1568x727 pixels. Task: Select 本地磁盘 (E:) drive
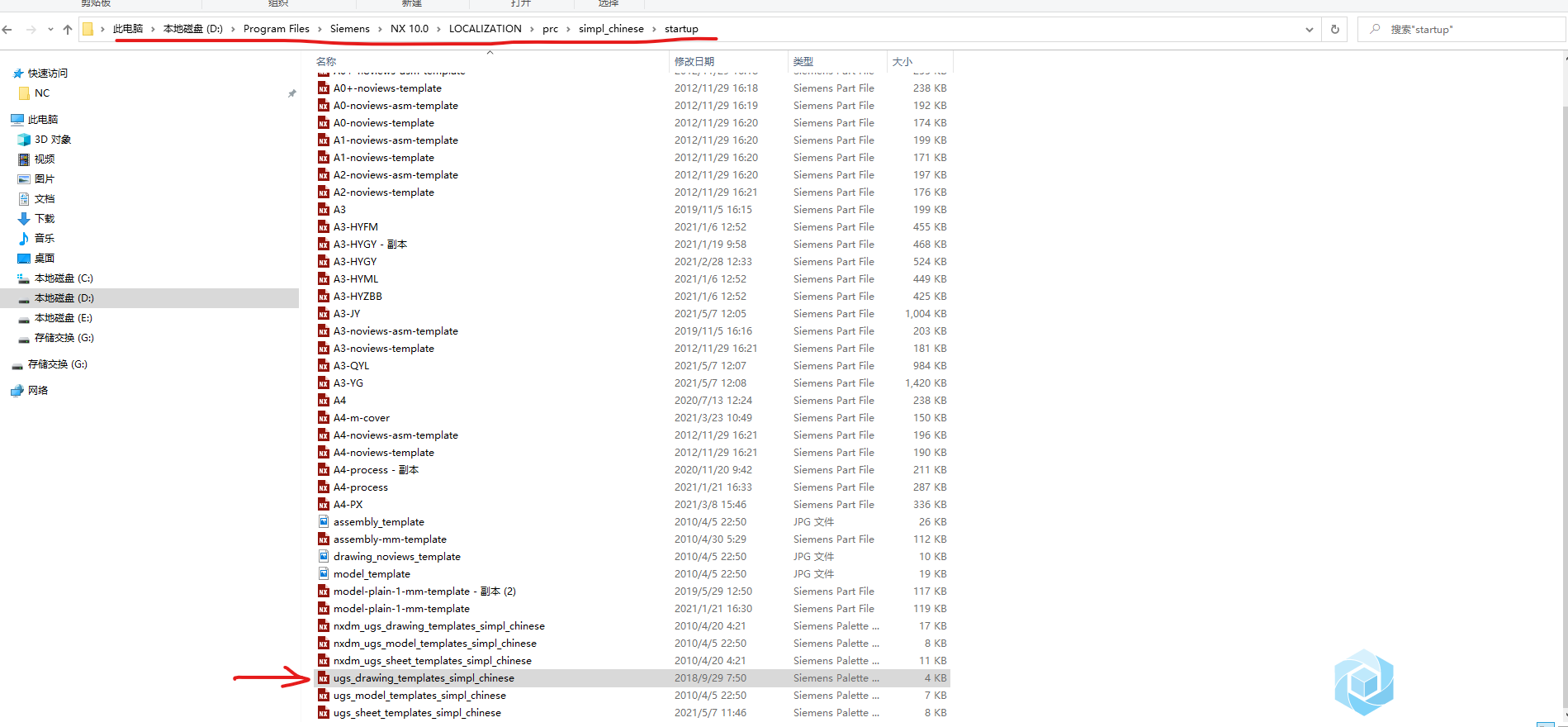click(x=64, y=318)
